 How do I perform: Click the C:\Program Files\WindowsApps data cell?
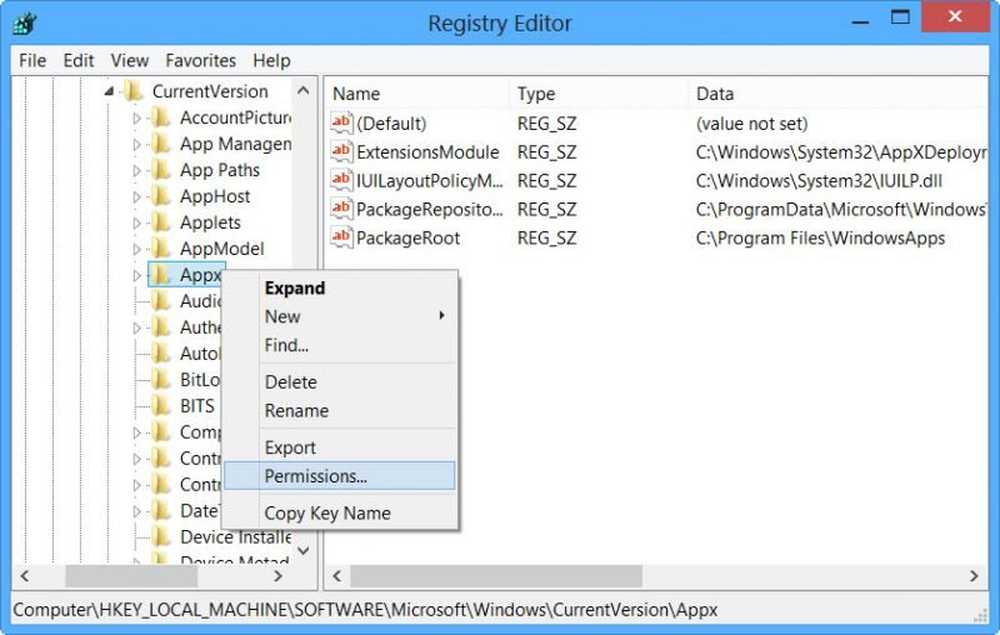[820, 238]
